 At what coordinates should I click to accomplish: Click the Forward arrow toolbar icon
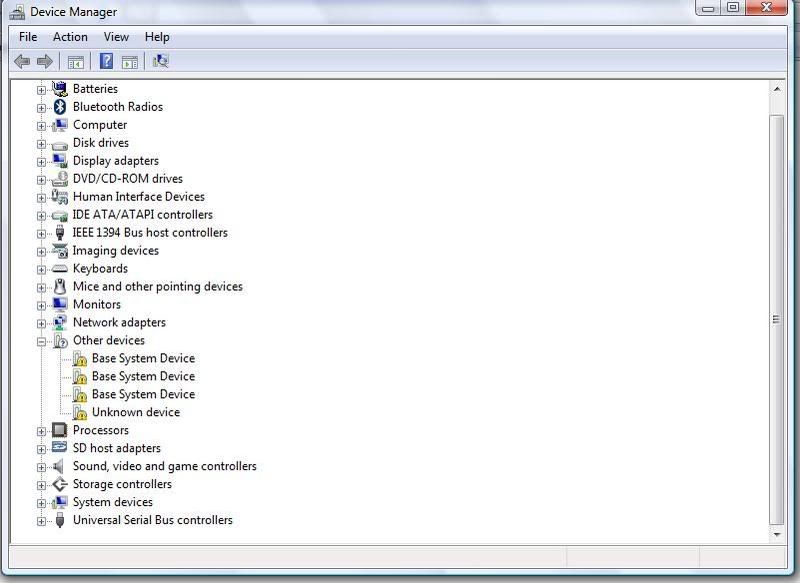[x=45, y=62]
